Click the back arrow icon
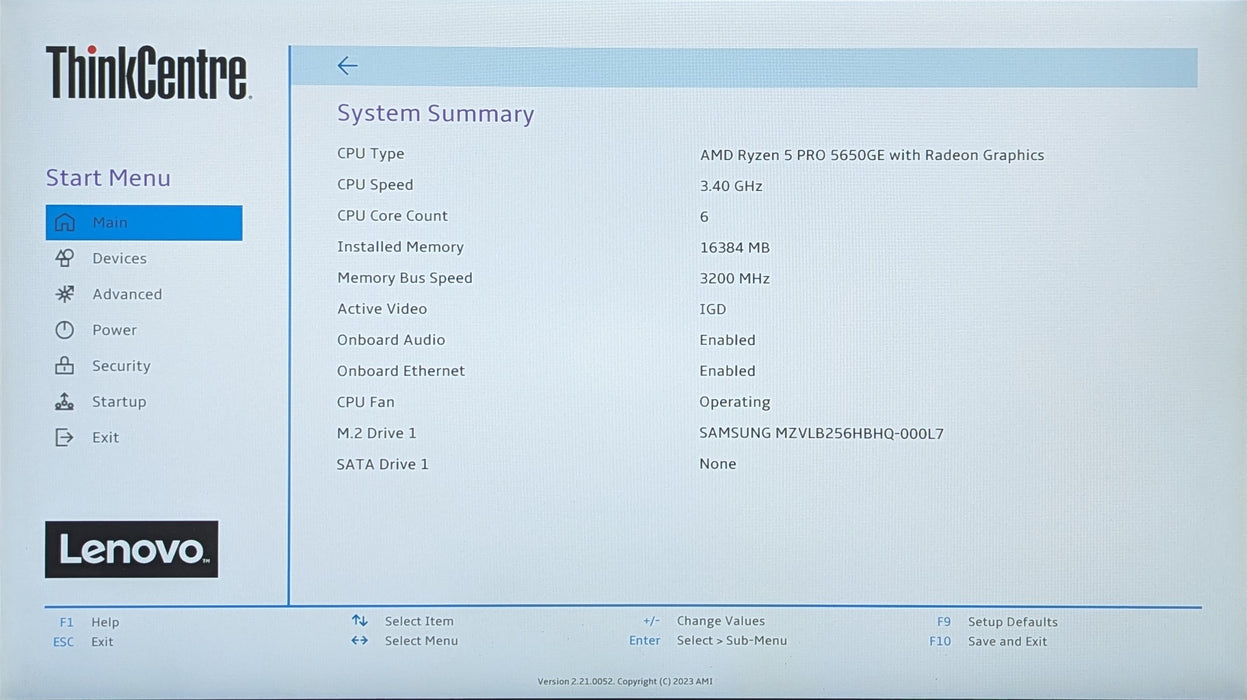 [347, 66]
